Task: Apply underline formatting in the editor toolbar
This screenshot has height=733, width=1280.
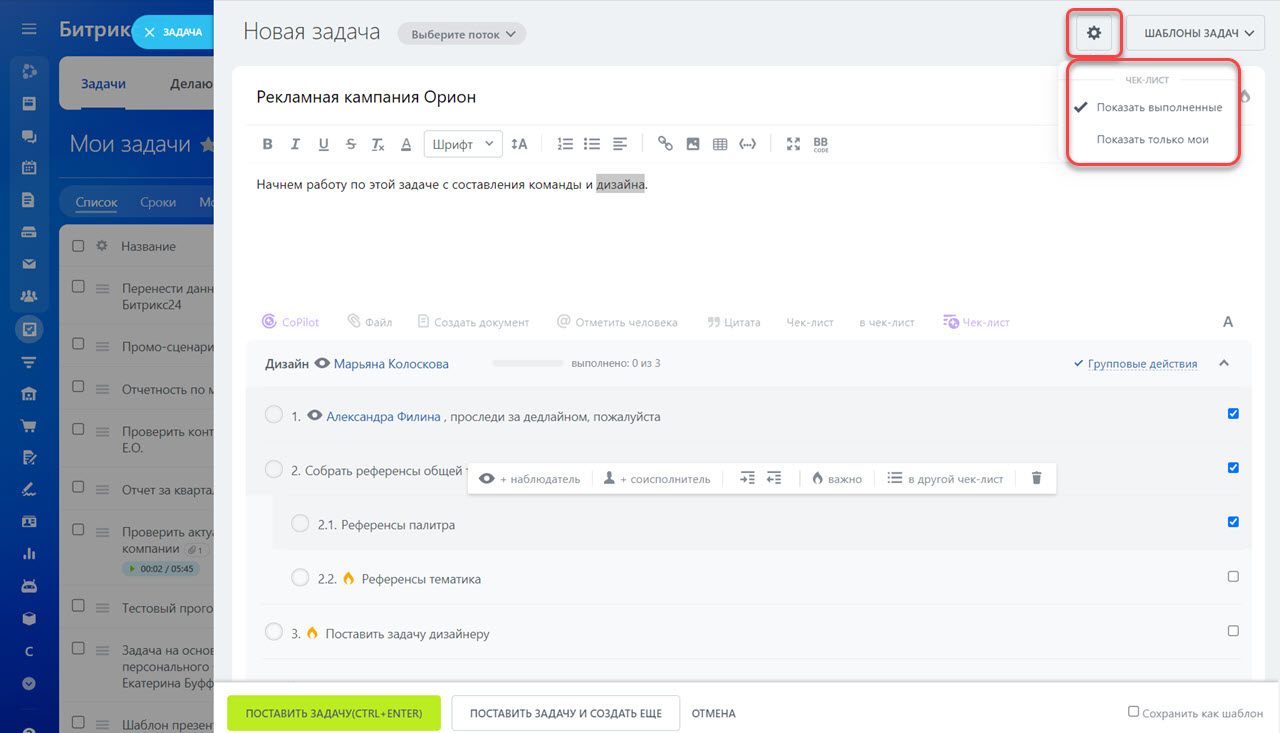Action: [323, 144]
